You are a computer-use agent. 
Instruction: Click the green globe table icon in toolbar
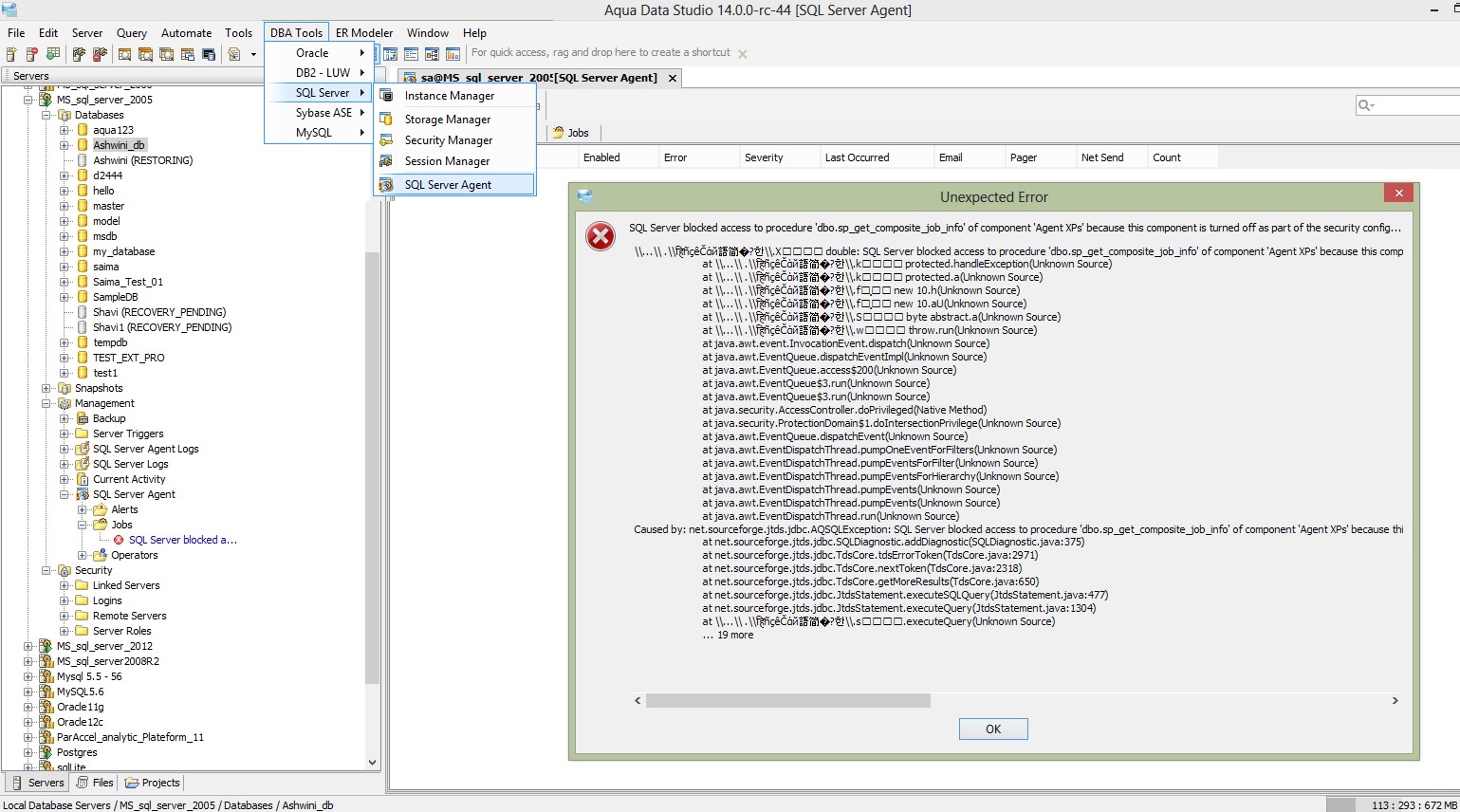(x=53, y=54)
